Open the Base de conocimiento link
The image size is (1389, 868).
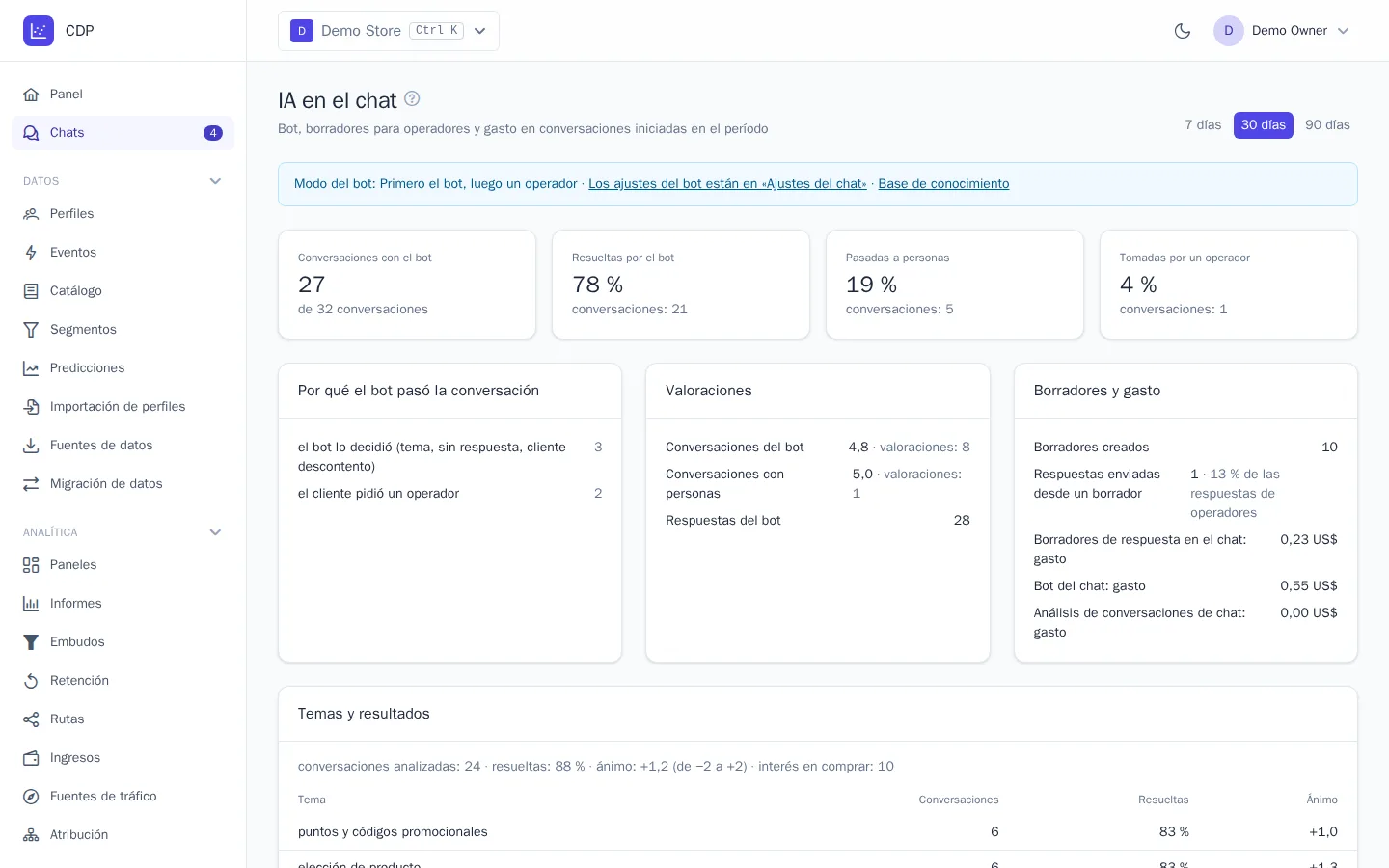943,184
